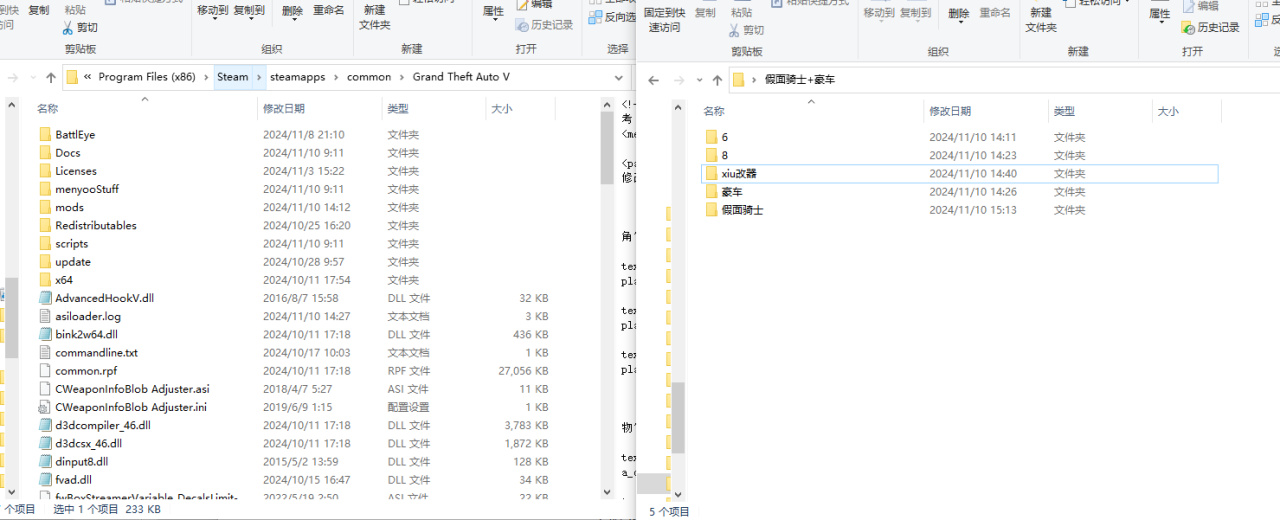Click the bink2w64.dll file icon
The image size is (1280, 520).
(45, 334)
